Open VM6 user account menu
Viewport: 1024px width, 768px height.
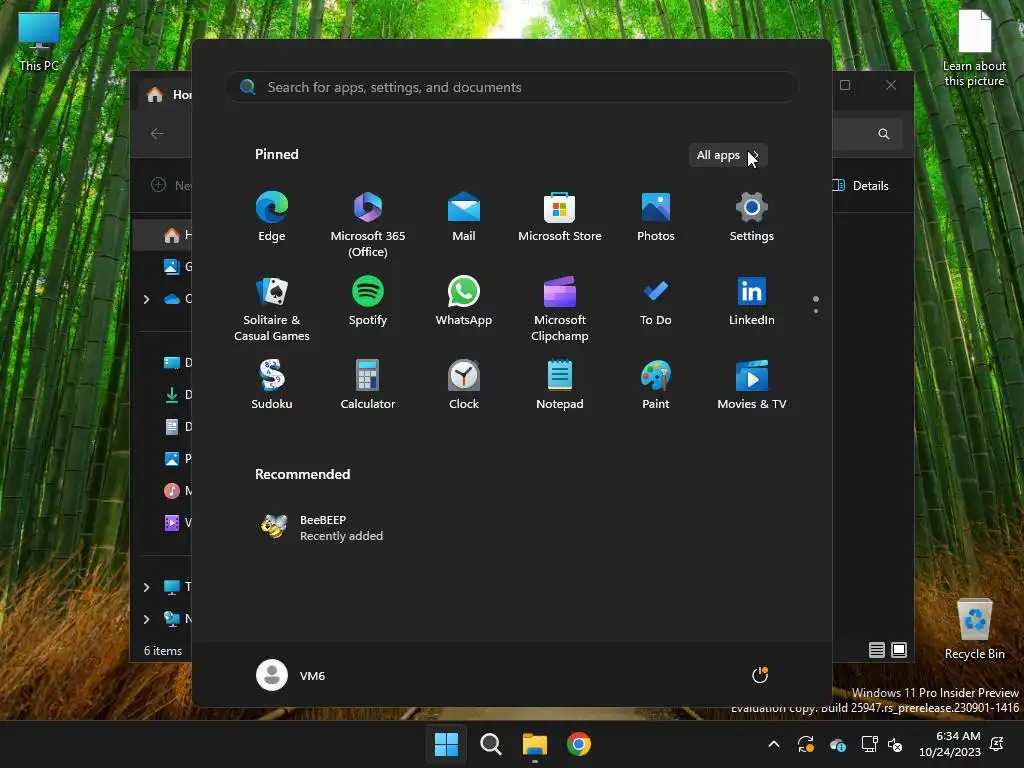(291, 675)
